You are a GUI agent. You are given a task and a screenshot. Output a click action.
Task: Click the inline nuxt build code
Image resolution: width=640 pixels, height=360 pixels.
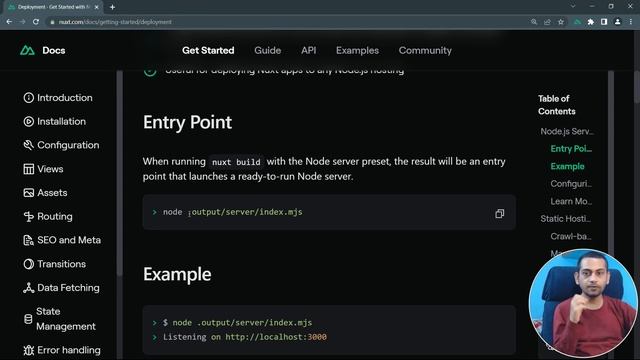coord(236,162)
